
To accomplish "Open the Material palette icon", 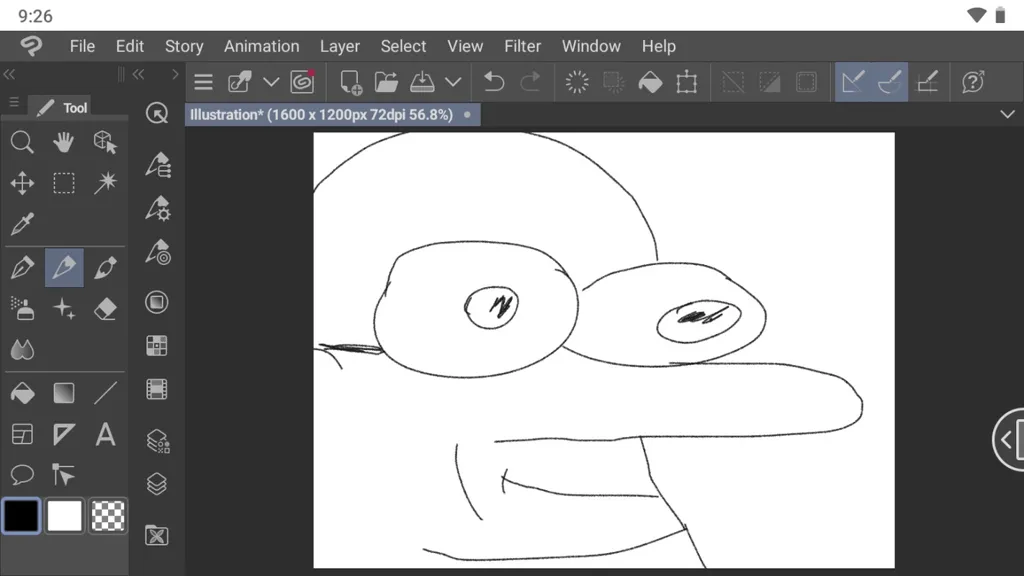I will (157, 536).
